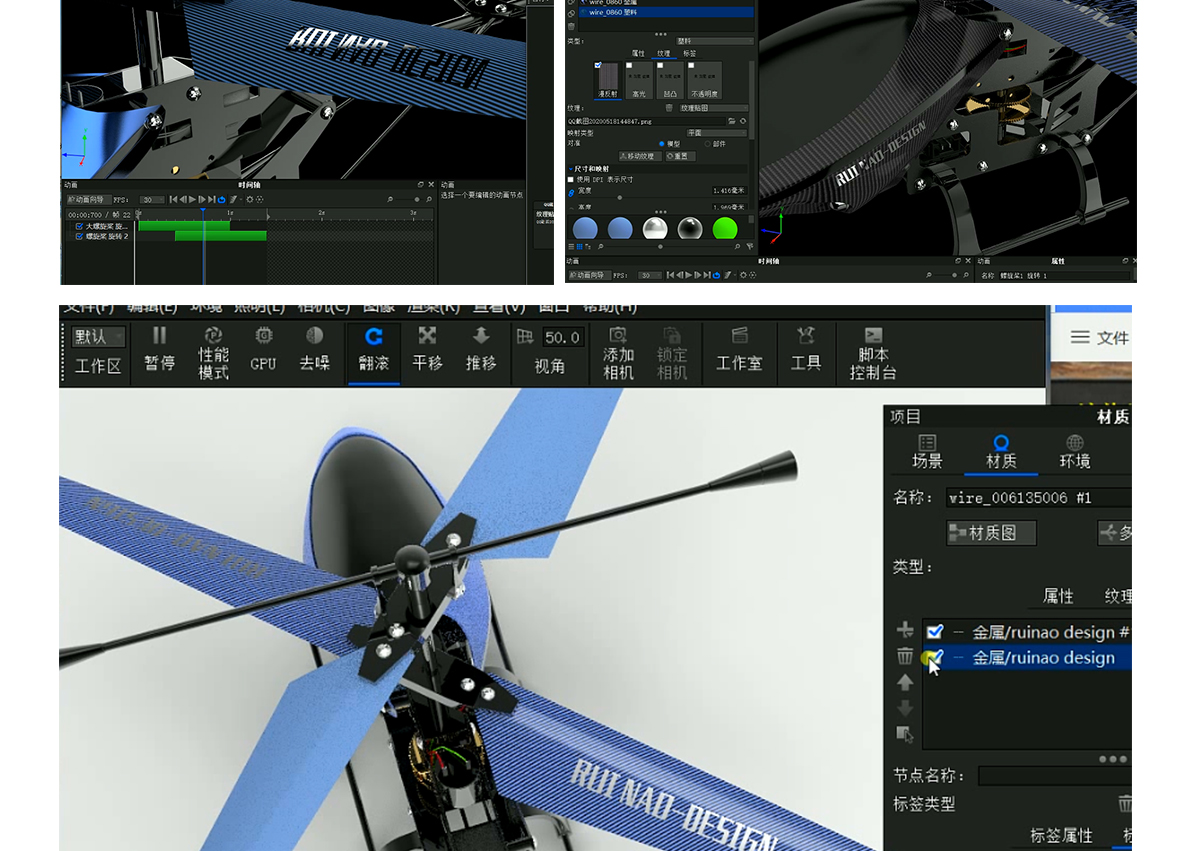Image resolution: width=1200 pixels, height=851 pixels.
Task: Open the 纹理 tab beside 属性 and 标签
Action: tap(664, 53)
